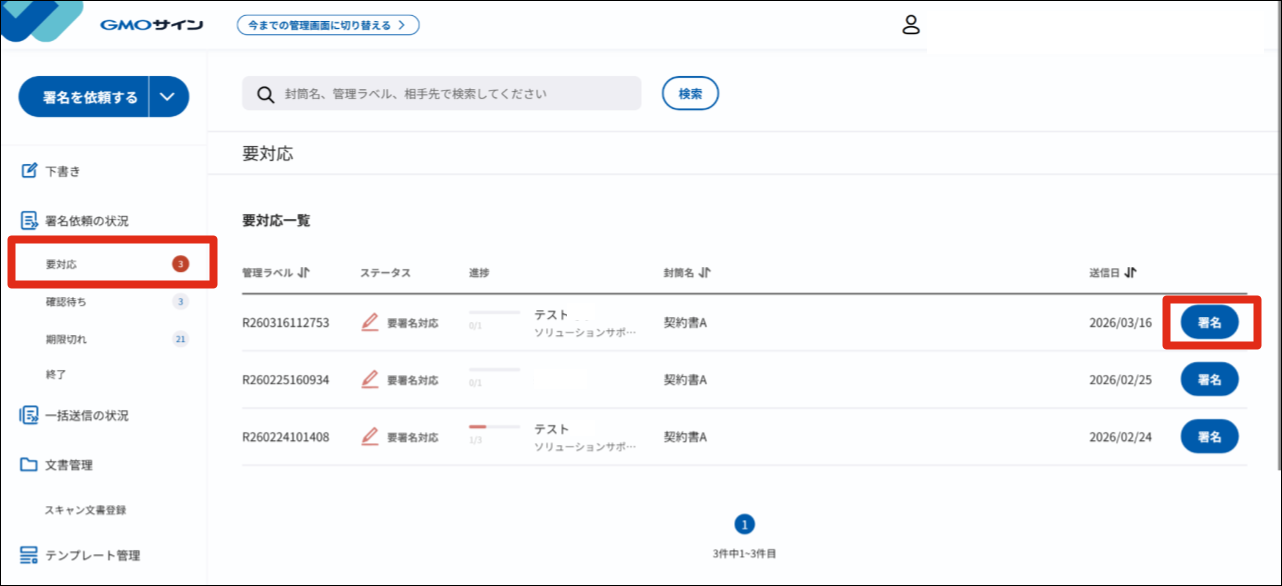Image resolution: width=1282 pixels, height=586 pixels.
Task: Sort list by 封筒名 column
Action: click(705, 273)
